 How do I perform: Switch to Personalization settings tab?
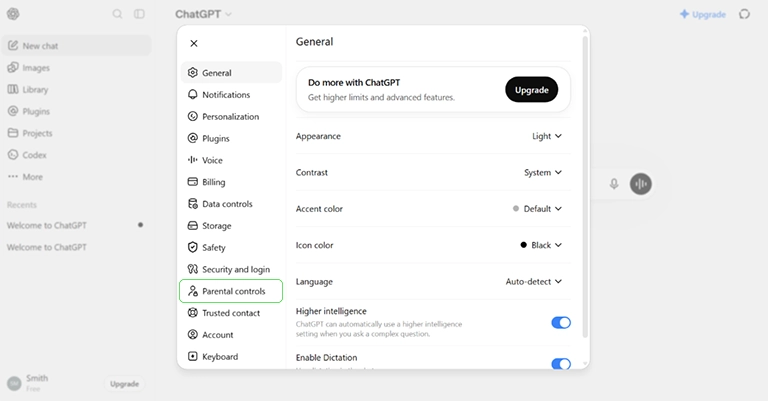coord(231,116)
